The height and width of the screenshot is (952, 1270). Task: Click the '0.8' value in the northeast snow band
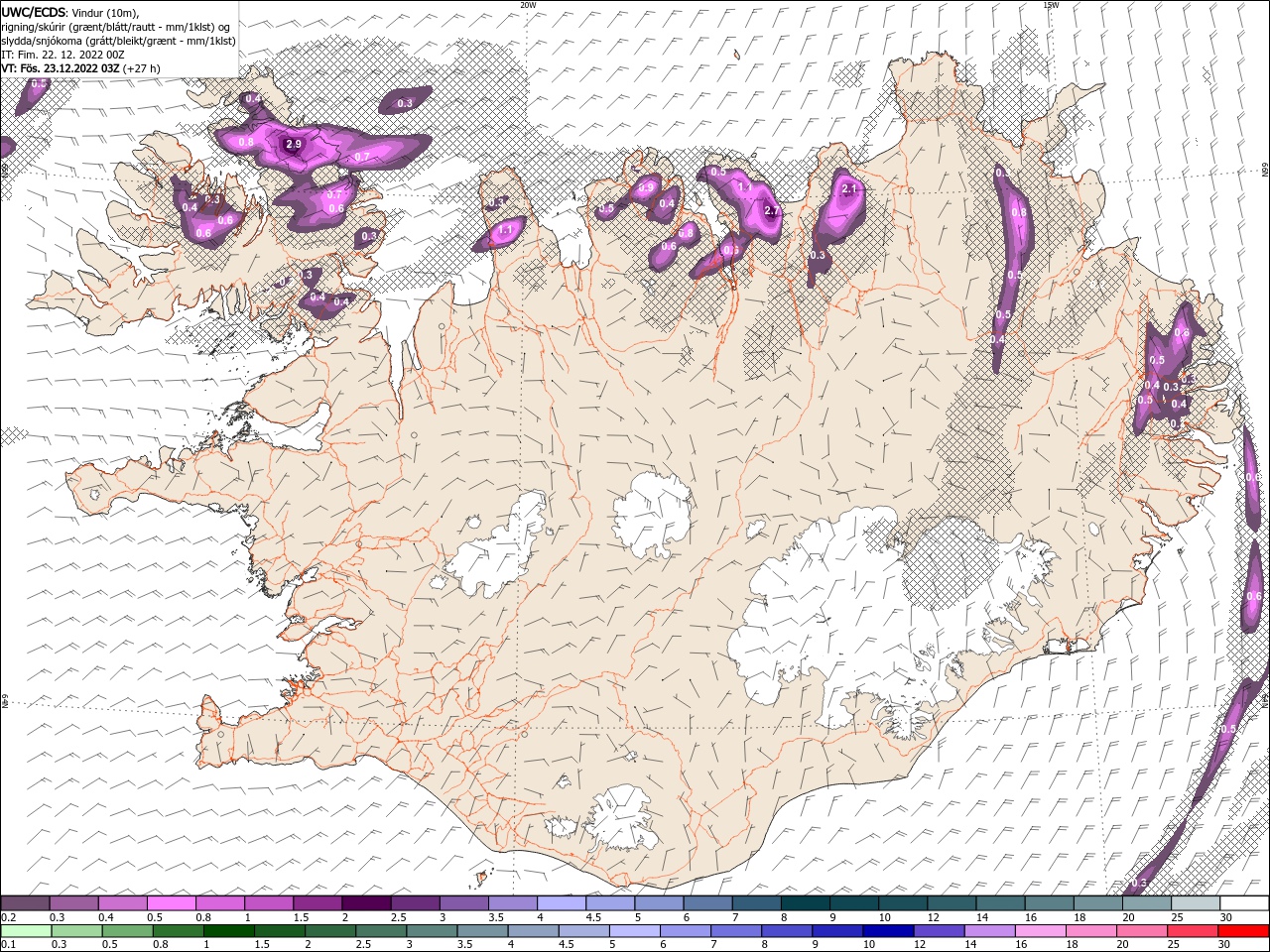click(1018, 212)
